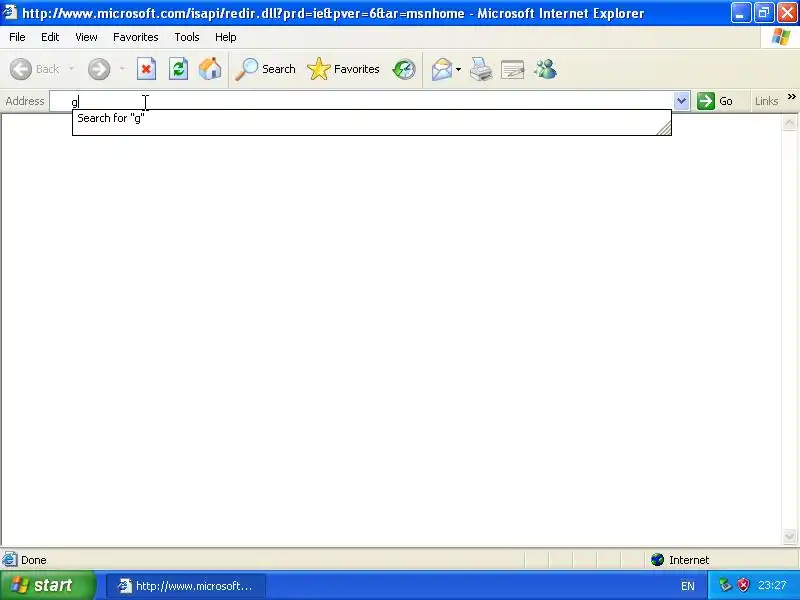Click the Internet zone globe icon

658,560
